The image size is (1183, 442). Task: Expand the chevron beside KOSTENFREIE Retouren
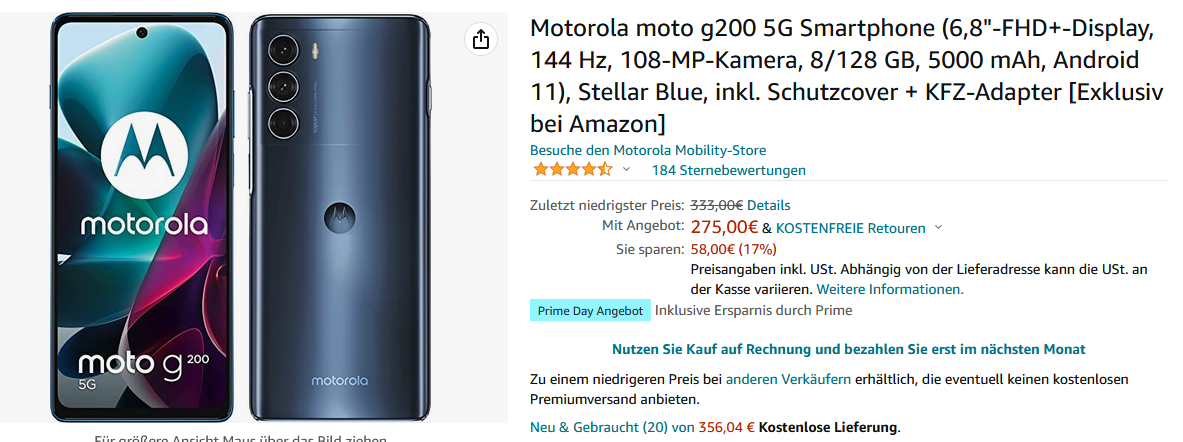pos(938,228)
